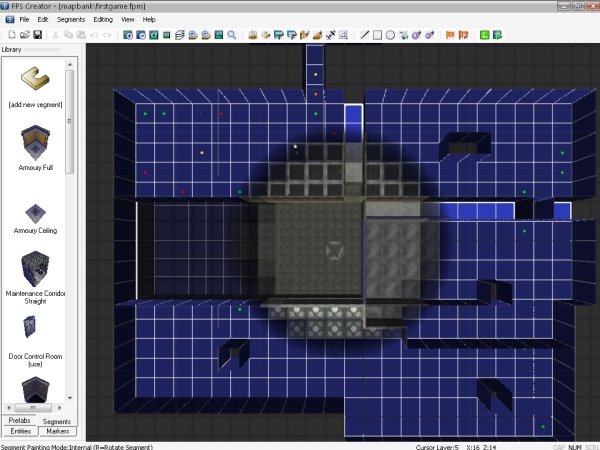Screen dimensions: 600x450
Task: Create a new map with New icon
Action: [x=12, y=35]
